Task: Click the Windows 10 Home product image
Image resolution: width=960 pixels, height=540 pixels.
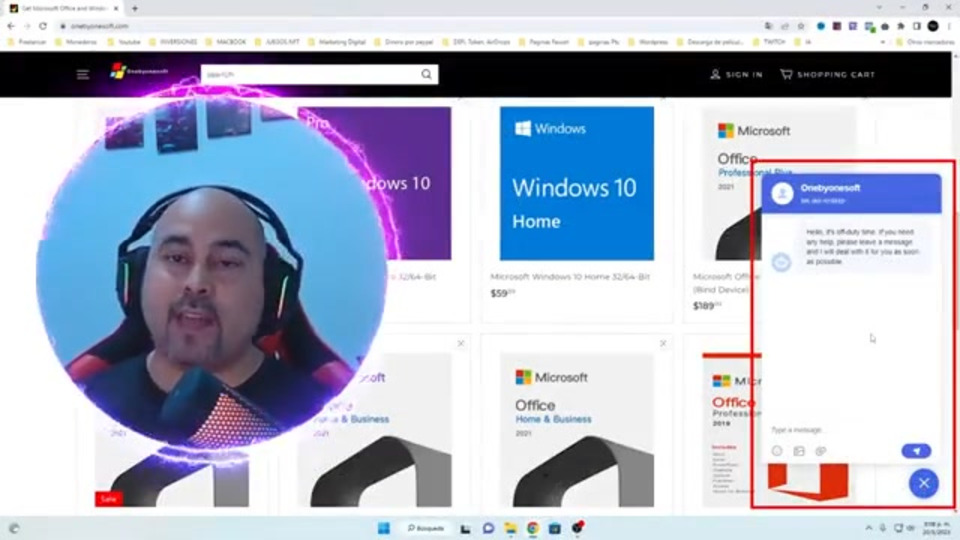Action: click(576, 183)
